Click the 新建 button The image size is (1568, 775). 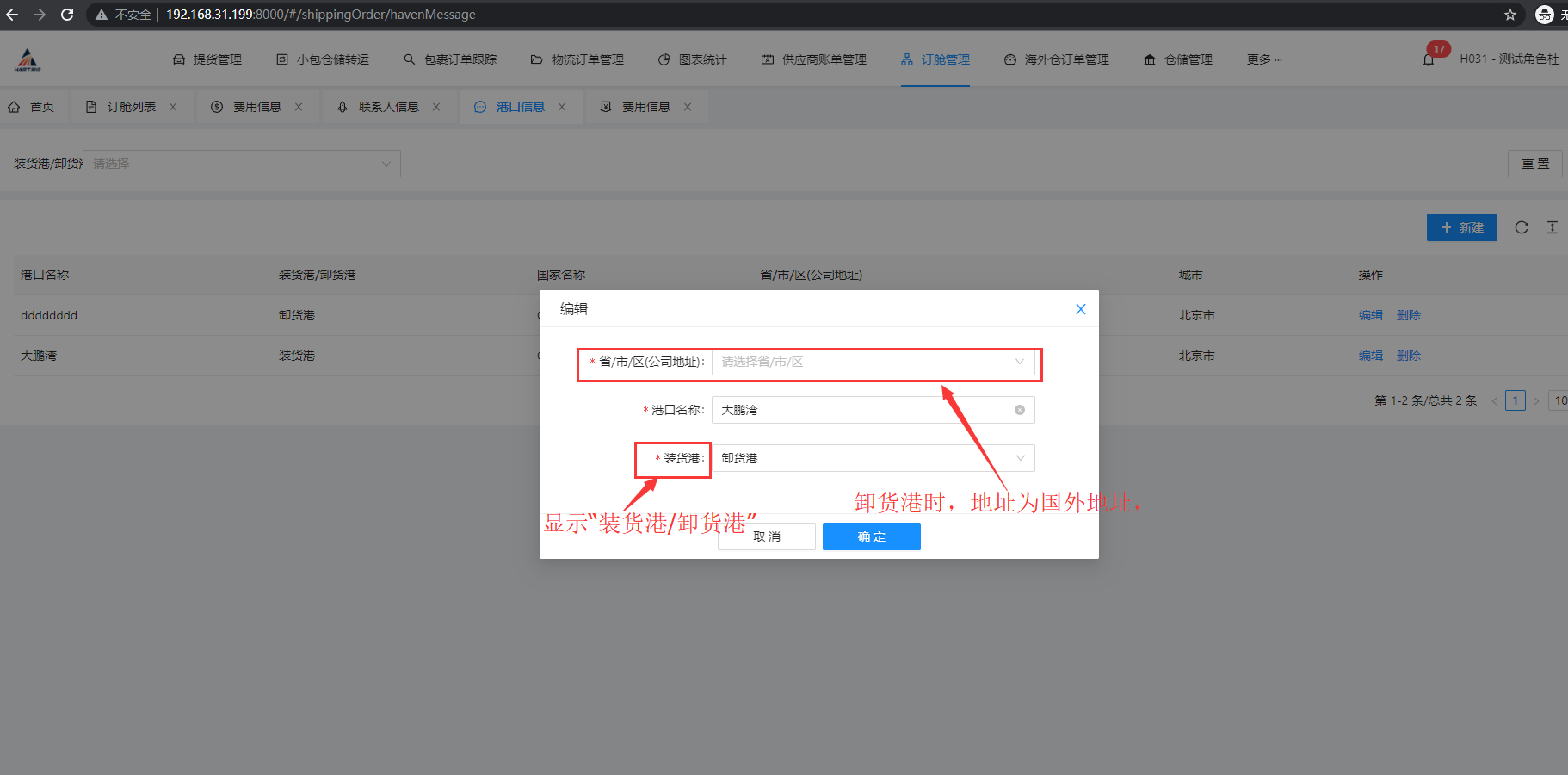[x=1461, y=227]
